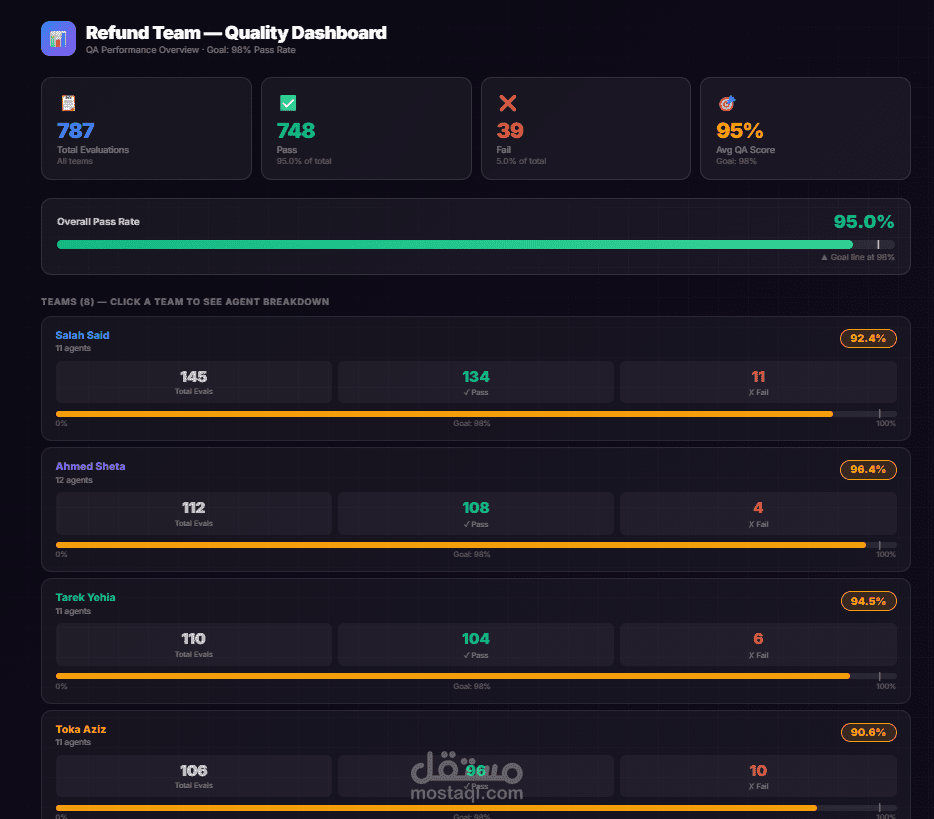Click the 94.5% badge for Tarek Yehia
This screenshot has width=934, height=819.
tap(868, 601)
